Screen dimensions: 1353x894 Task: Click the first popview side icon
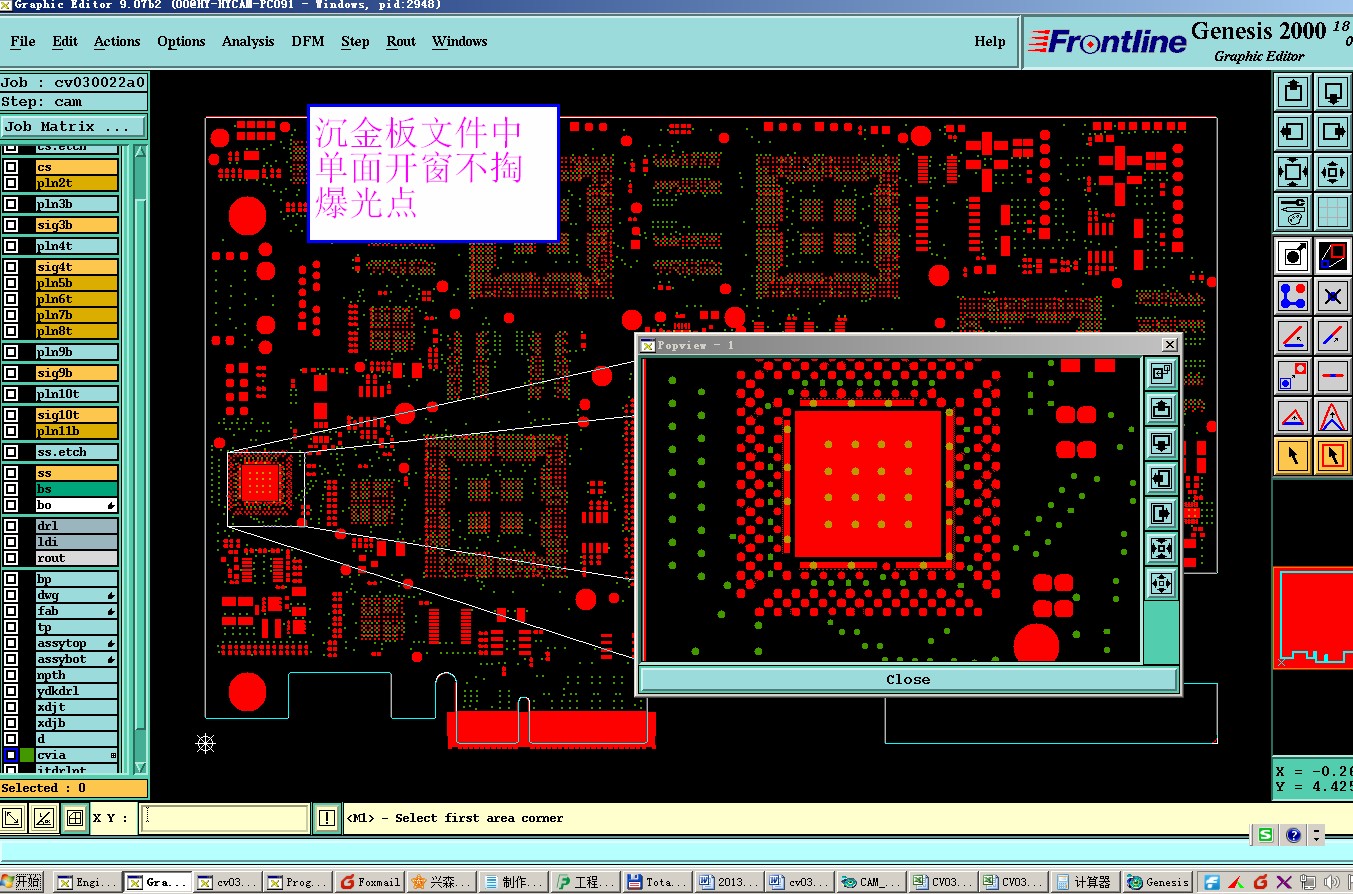(x=1161, y=373)
